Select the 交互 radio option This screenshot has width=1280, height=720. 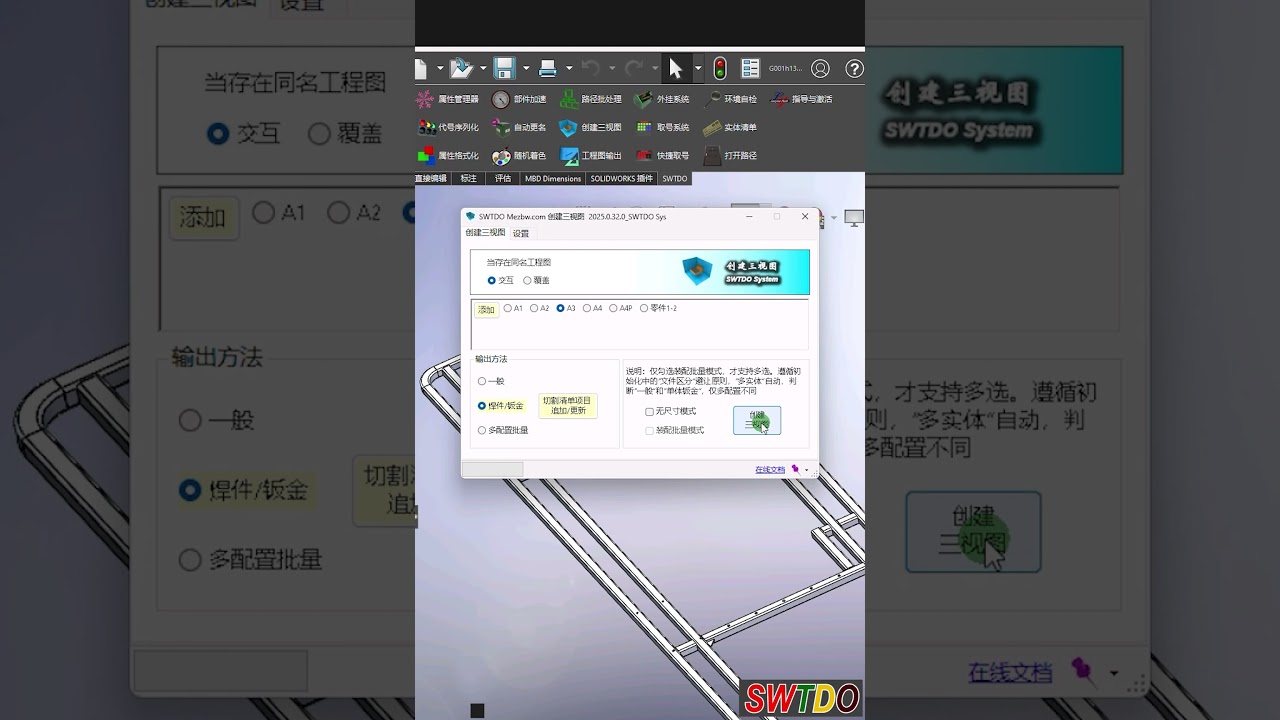click(500, 280)
